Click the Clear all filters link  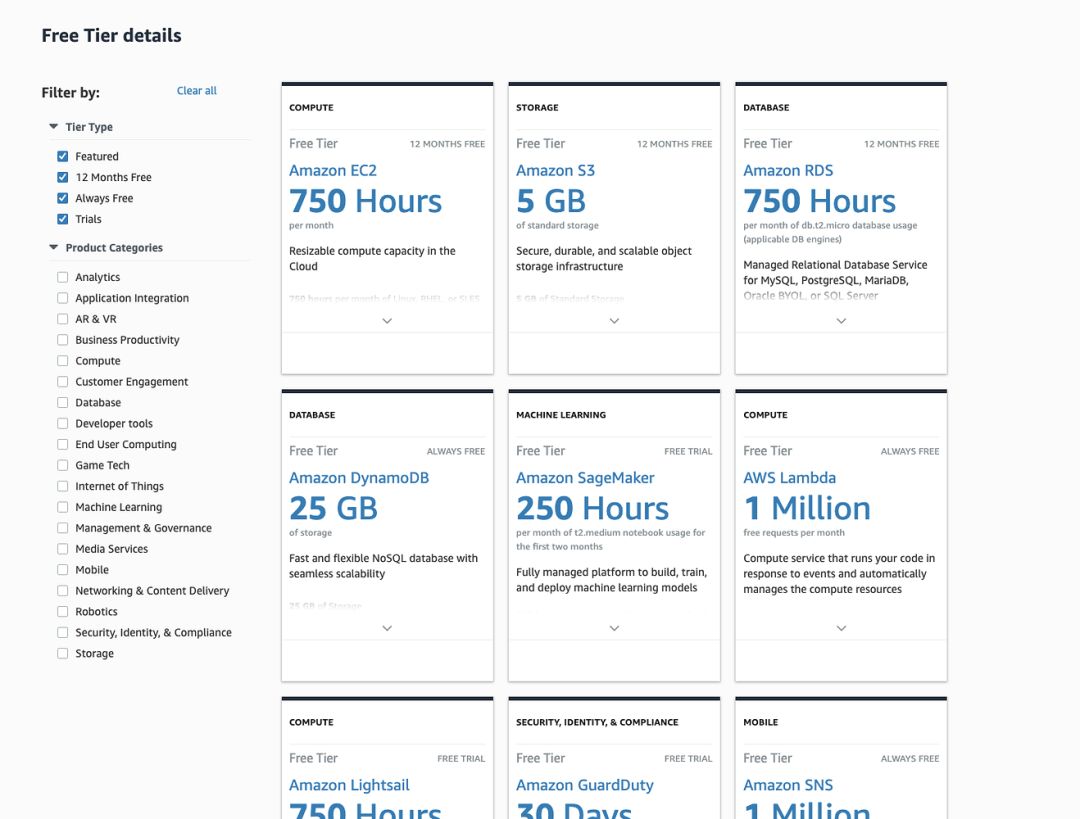coord(196,91)
